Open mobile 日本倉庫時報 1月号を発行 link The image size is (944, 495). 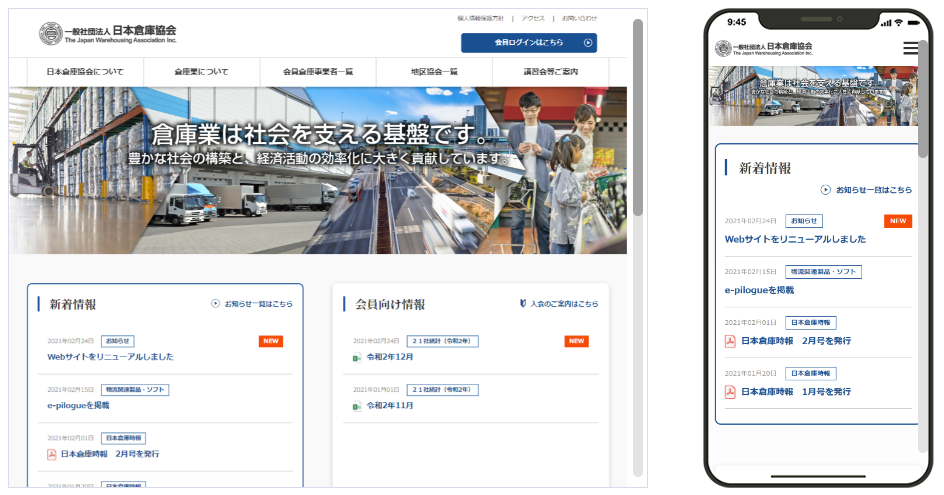(x=796, y=391)
